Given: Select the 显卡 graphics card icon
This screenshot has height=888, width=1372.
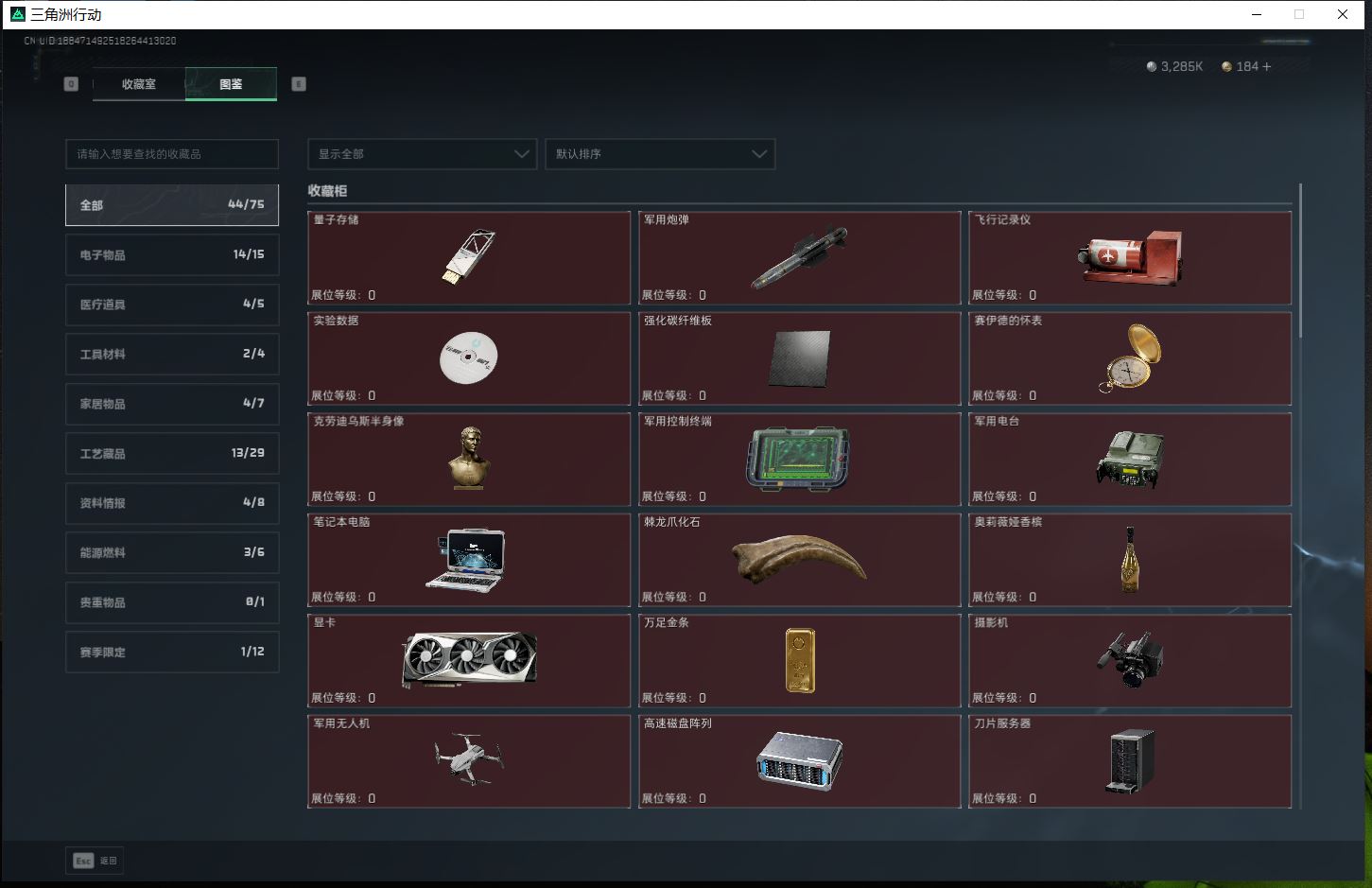Looking at the screenshot, I should [469, 659].
